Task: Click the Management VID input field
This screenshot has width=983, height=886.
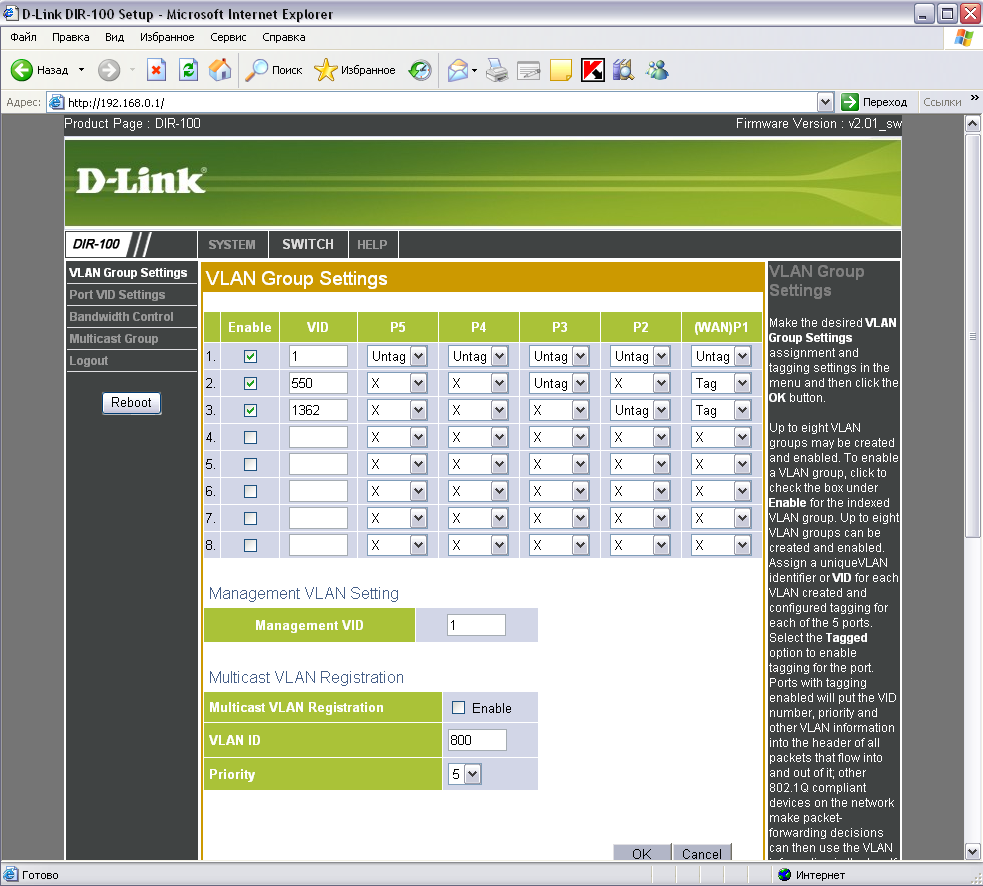Action: coord(476,625)
